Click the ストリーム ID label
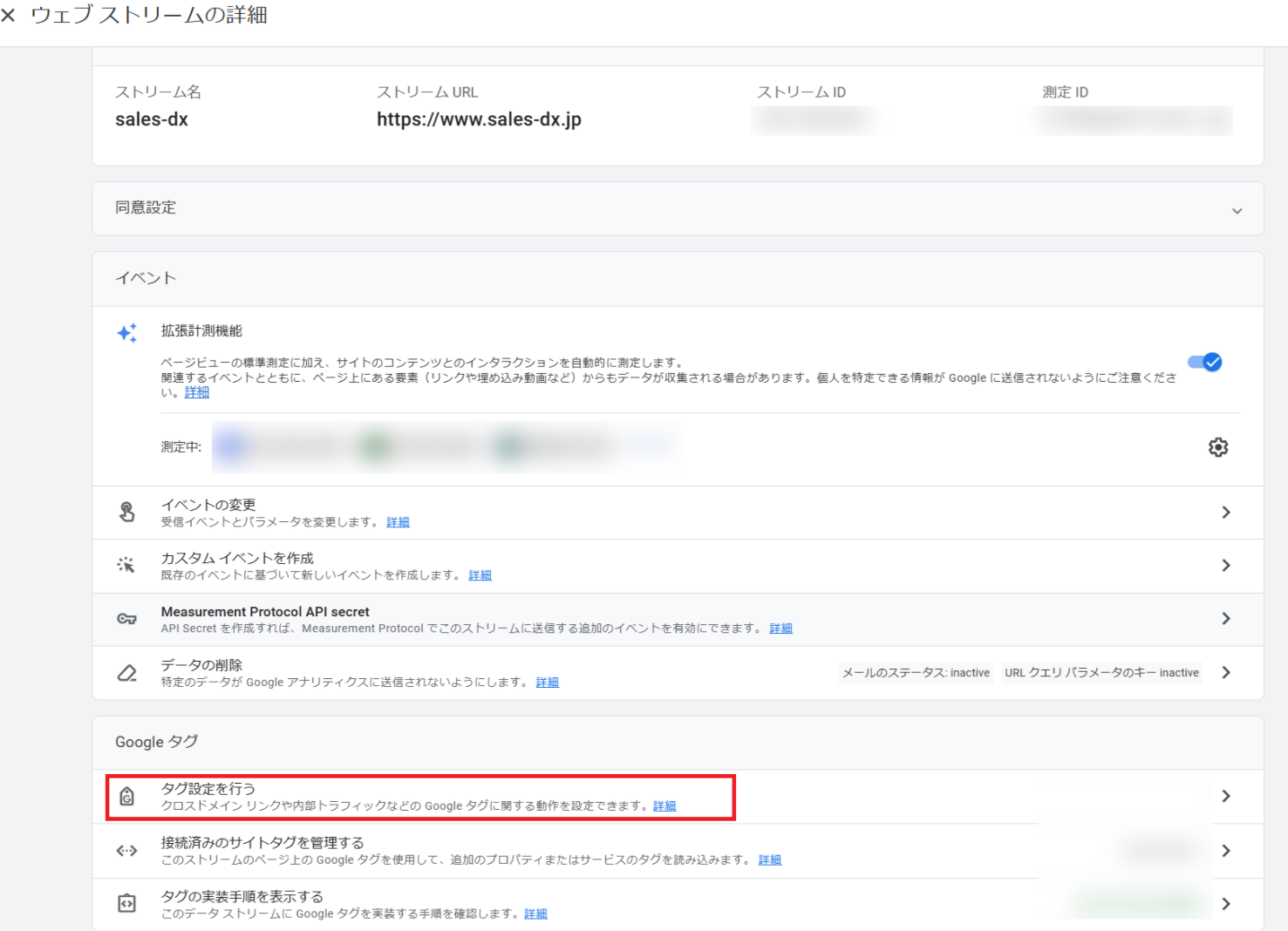 pos(801,92)
